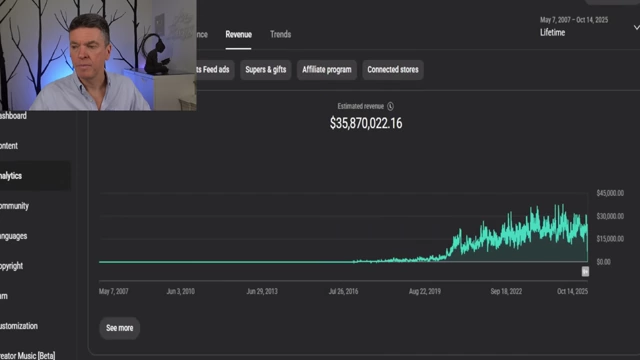Click the small marker icon below the chart's right end
This screenshot has height=360, width=640.
[585, 272]
